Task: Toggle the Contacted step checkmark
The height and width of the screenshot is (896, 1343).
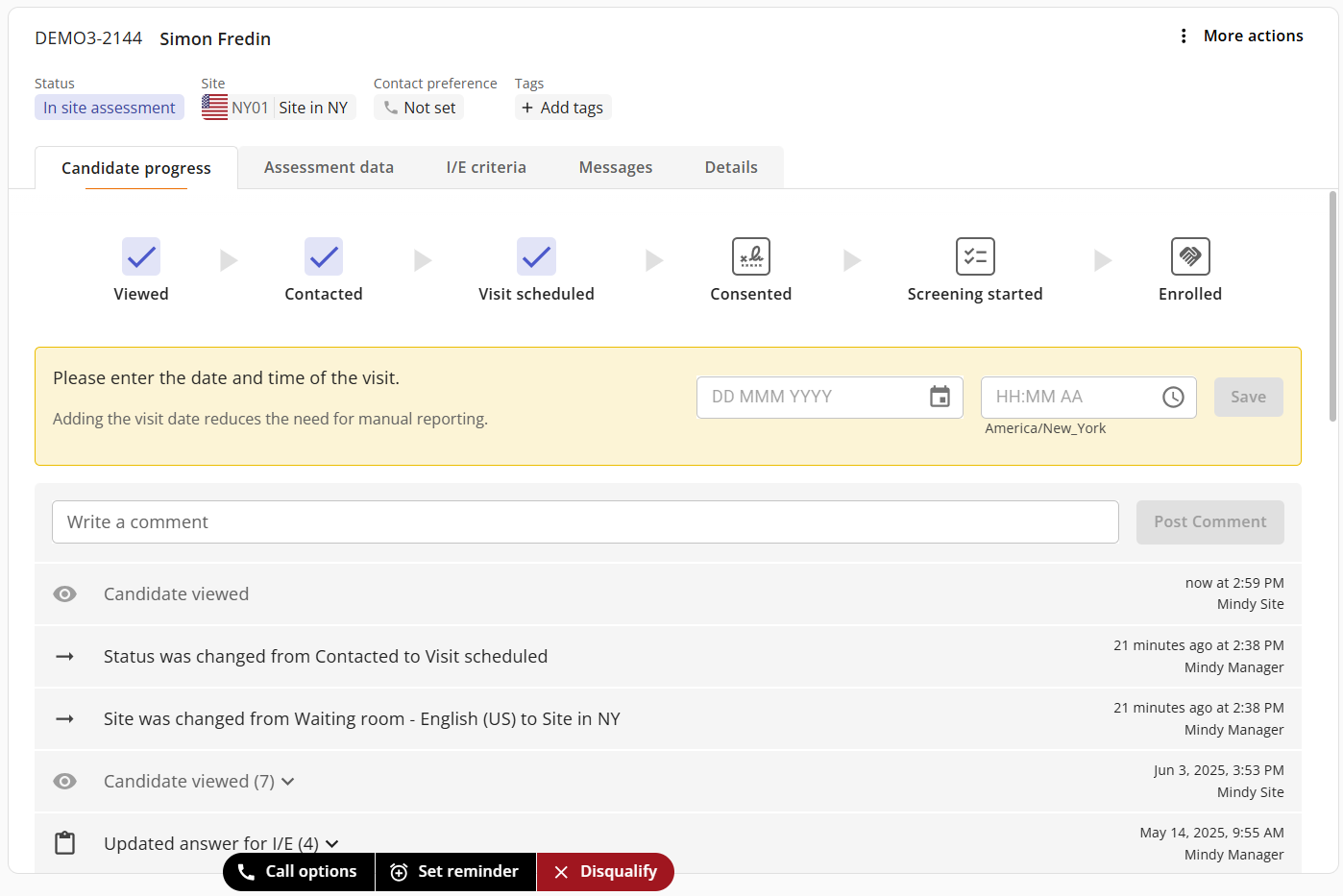Action: pos(324,256)
